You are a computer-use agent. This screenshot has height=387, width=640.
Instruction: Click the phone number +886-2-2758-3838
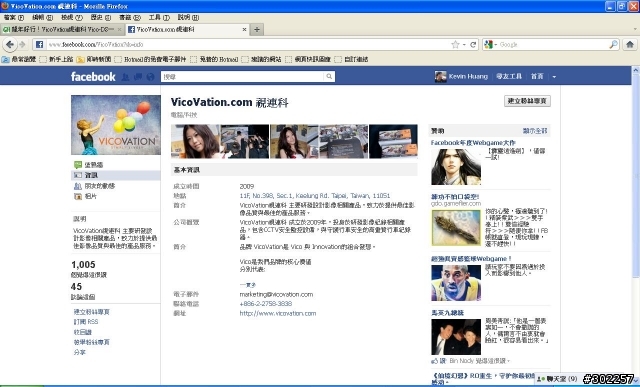pos(266,304)
